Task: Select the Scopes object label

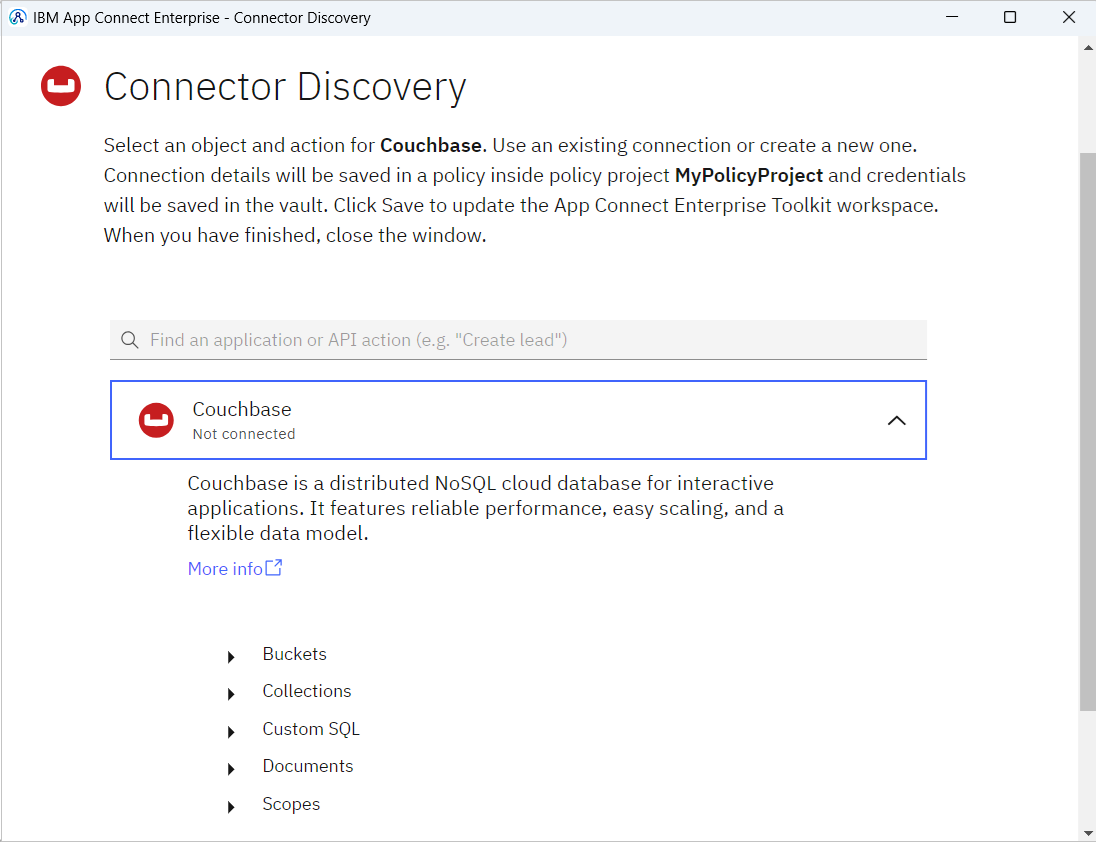Action: pyautogui.click(x=291, y=804)
